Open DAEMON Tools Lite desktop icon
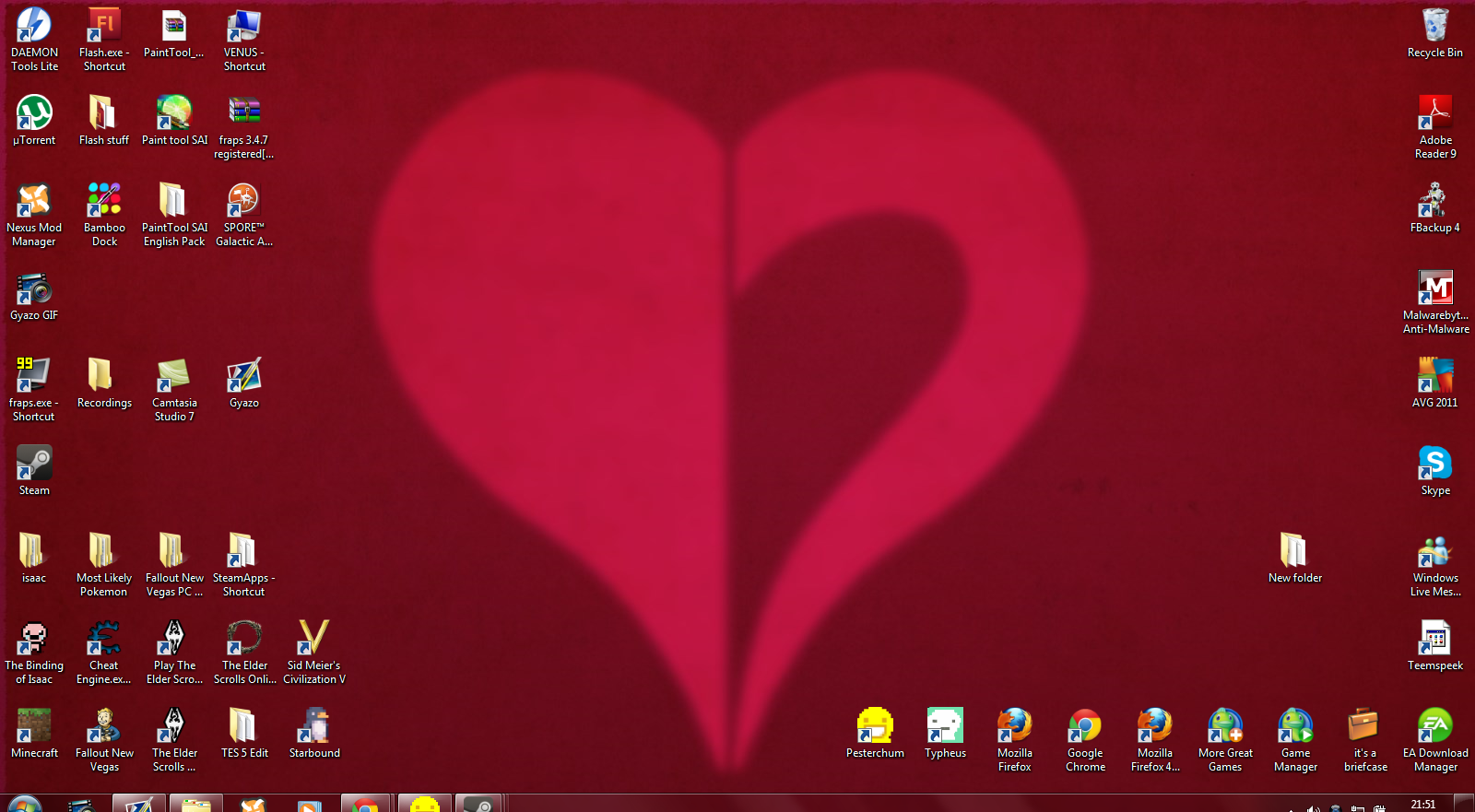 pos(34,40)
